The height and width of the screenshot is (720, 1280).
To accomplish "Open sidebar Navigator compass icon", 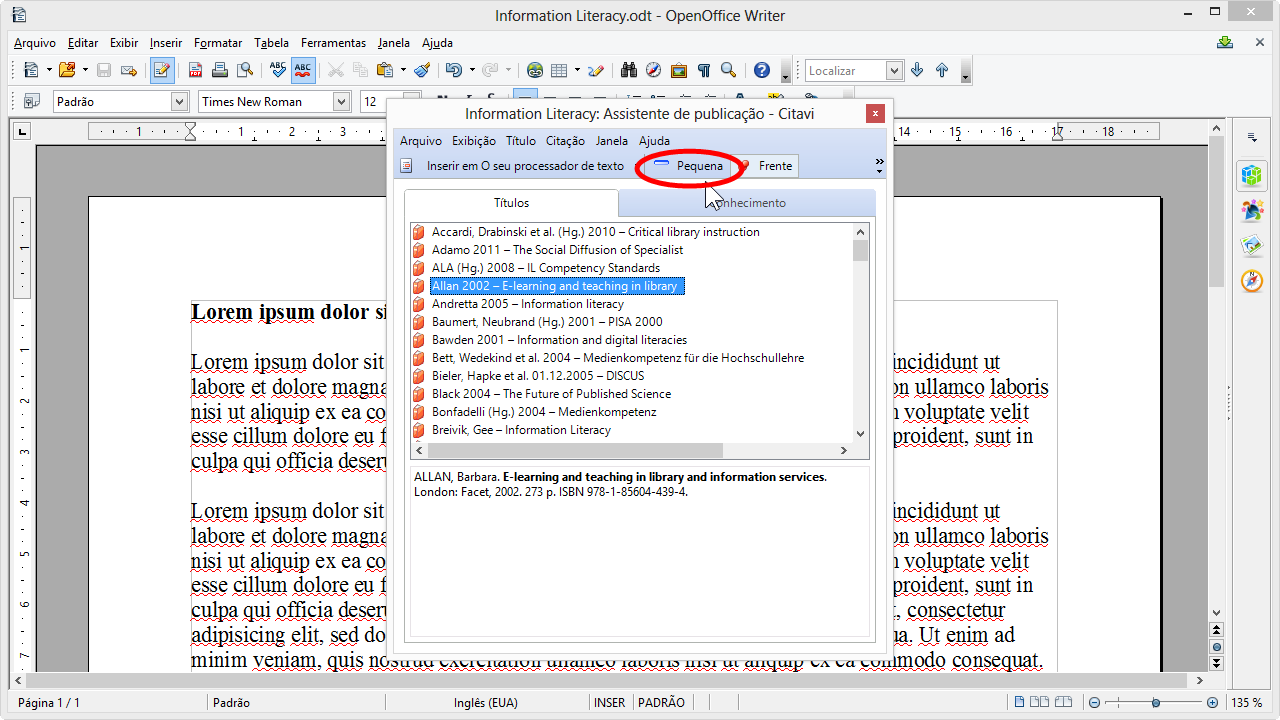I will (x=1252, y=280).
